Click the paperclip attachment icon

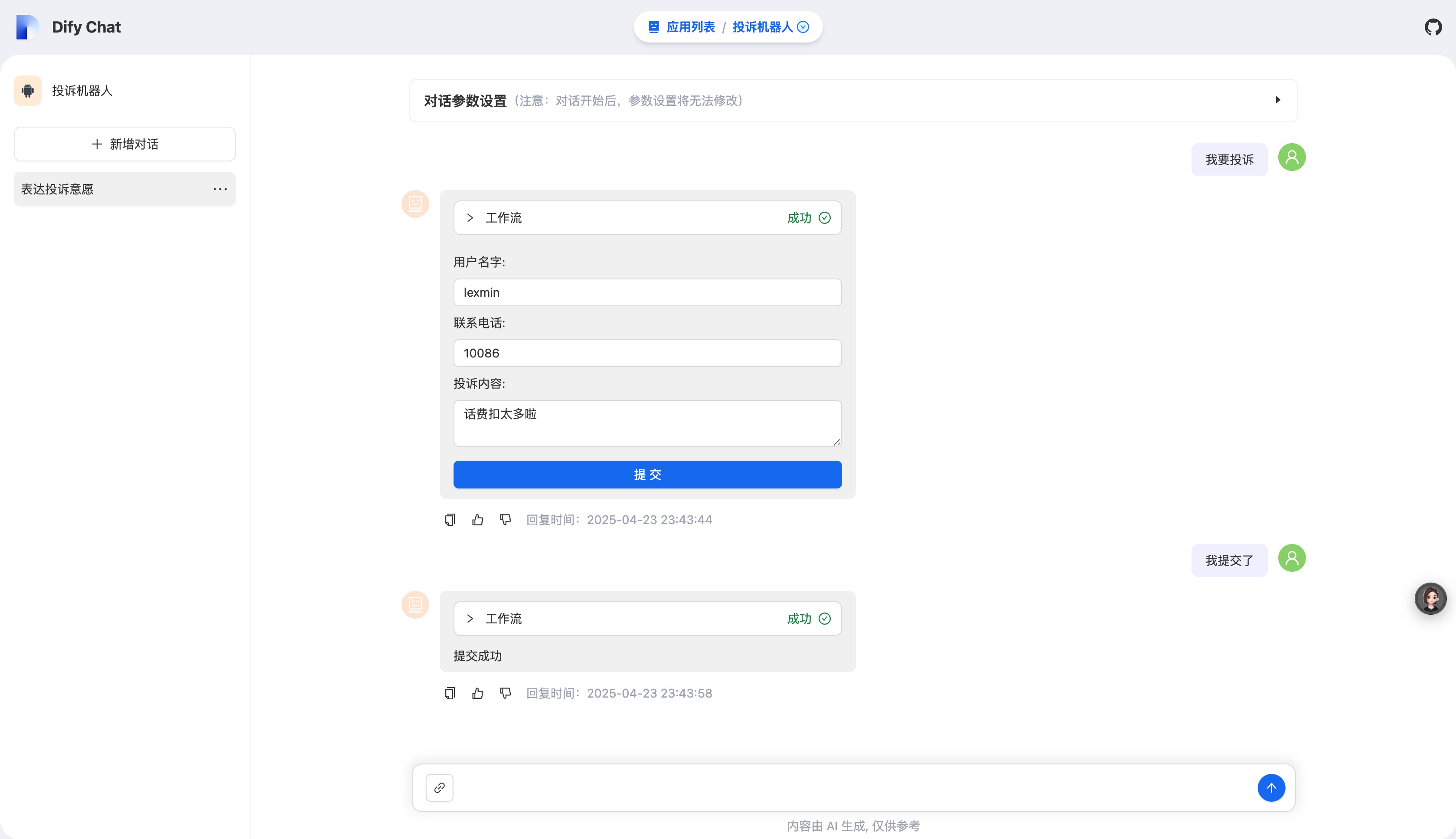click(440, 787)
